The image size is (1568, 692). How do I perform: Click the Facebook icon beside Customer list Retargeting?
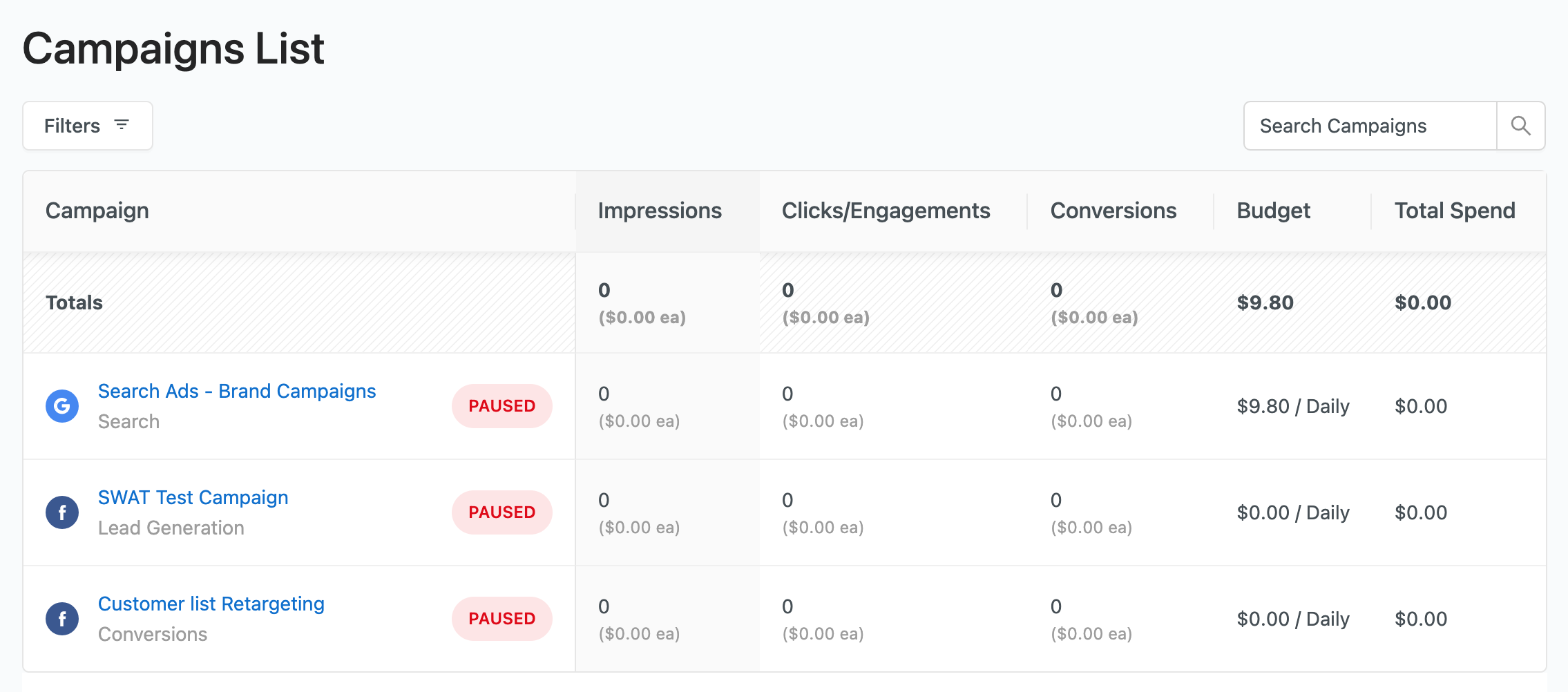(62, 619)
